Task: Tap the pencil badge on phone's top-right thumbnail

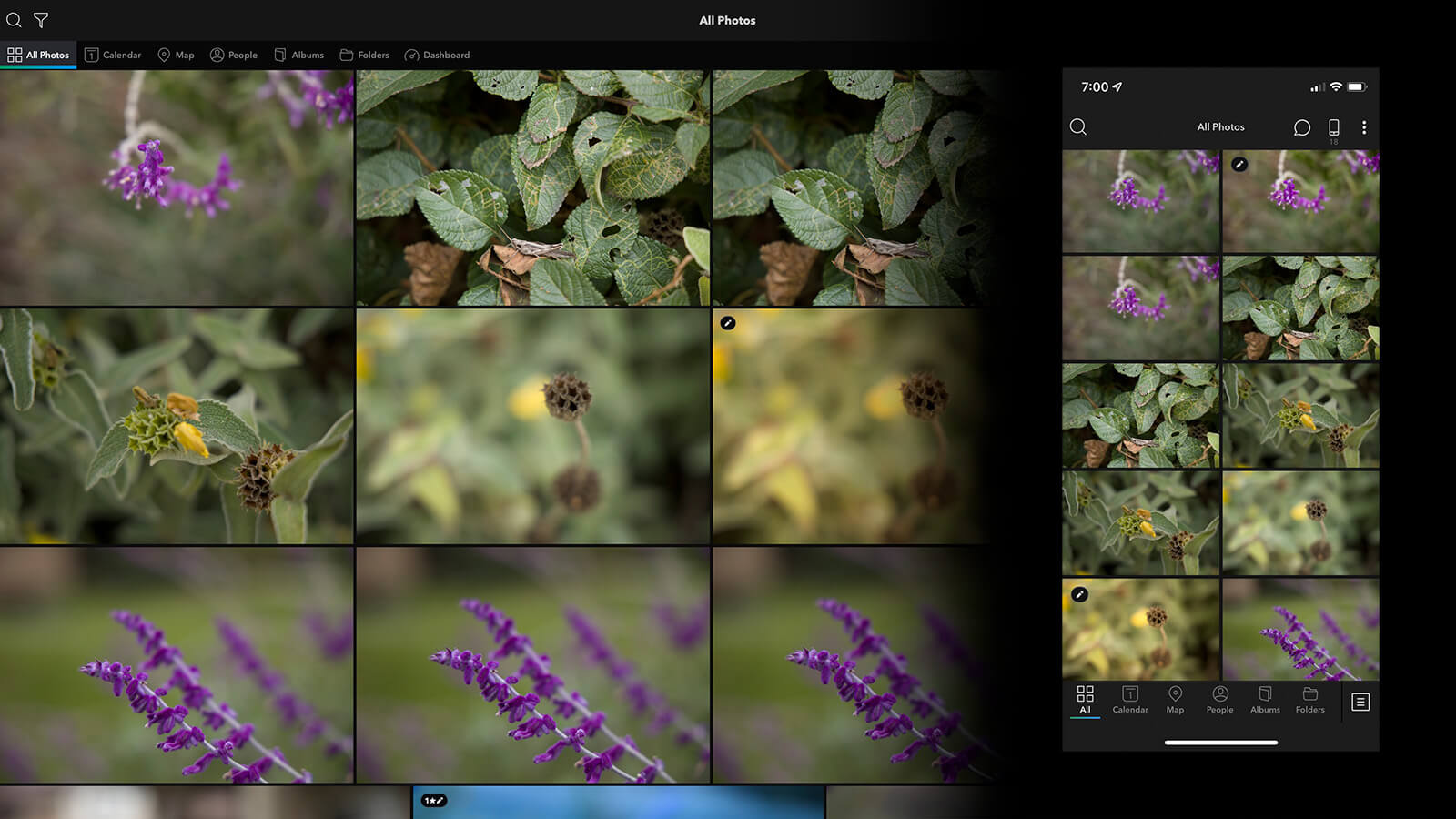Action: 1239,165
